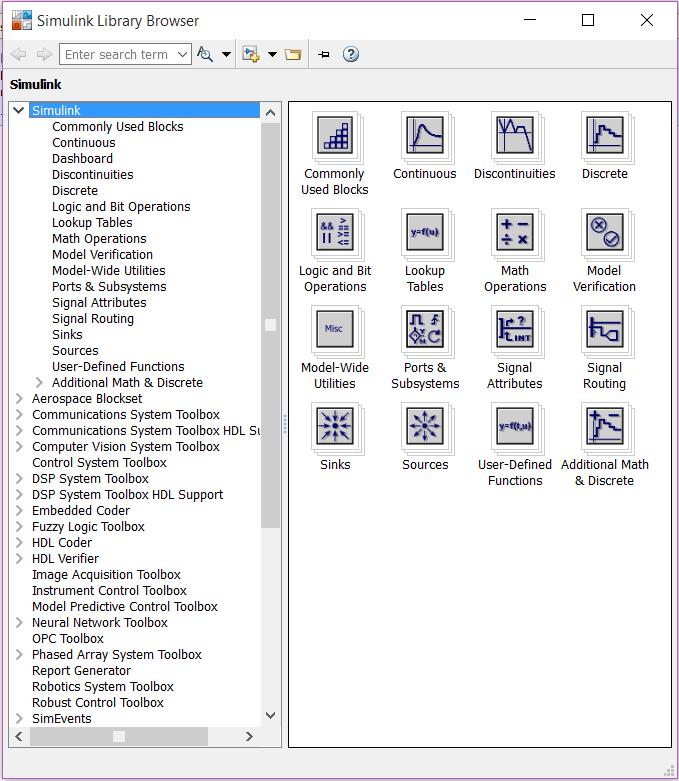Select Control System Toolbox in tree
Image resolution: width=679 pixels, height=781 pixels.
click(x=99, y=462)
